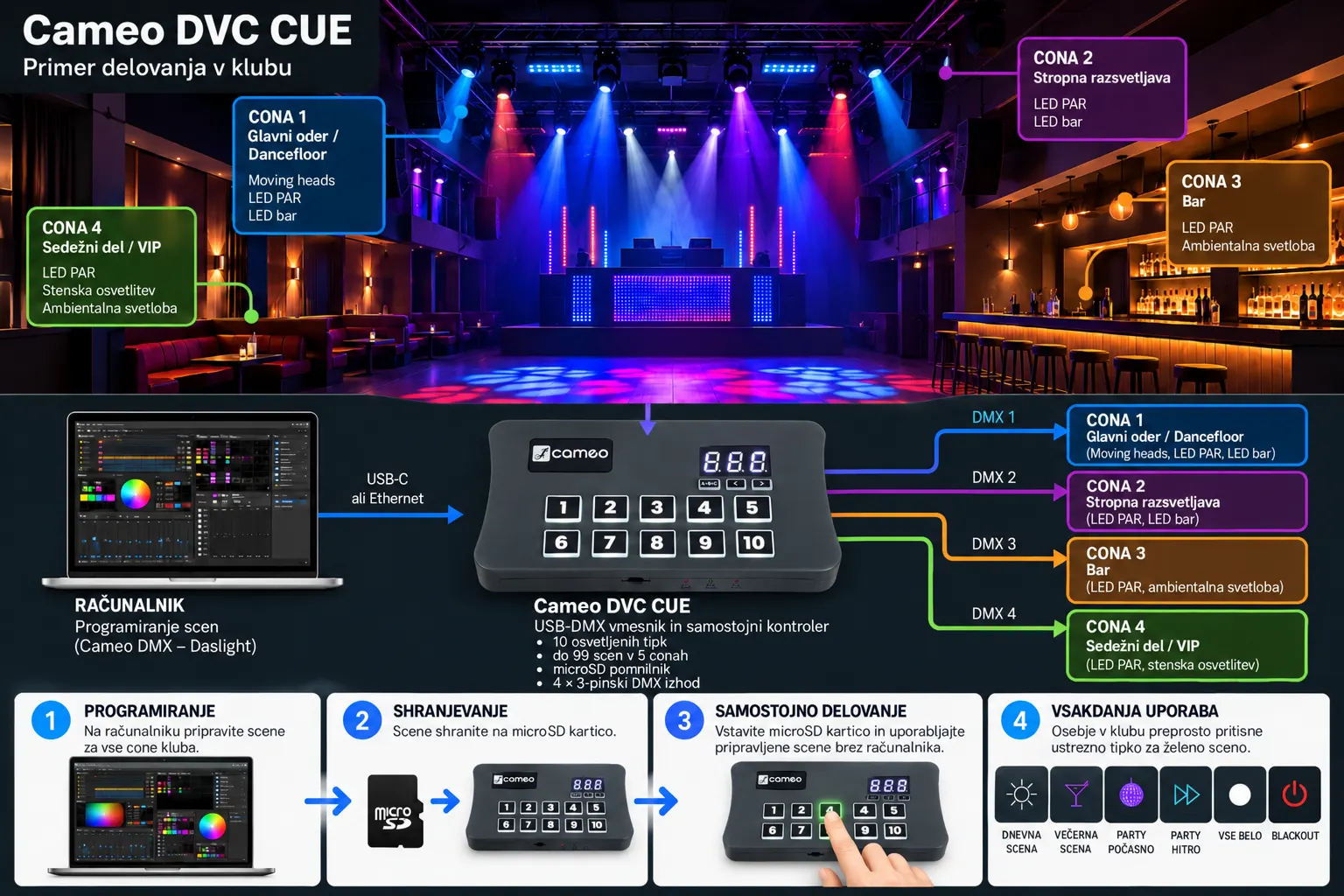Viewport: 1344px width, 896px height.
Task: Click the "PROGRAMIRANJE" step heading
Action: [150, 711]
